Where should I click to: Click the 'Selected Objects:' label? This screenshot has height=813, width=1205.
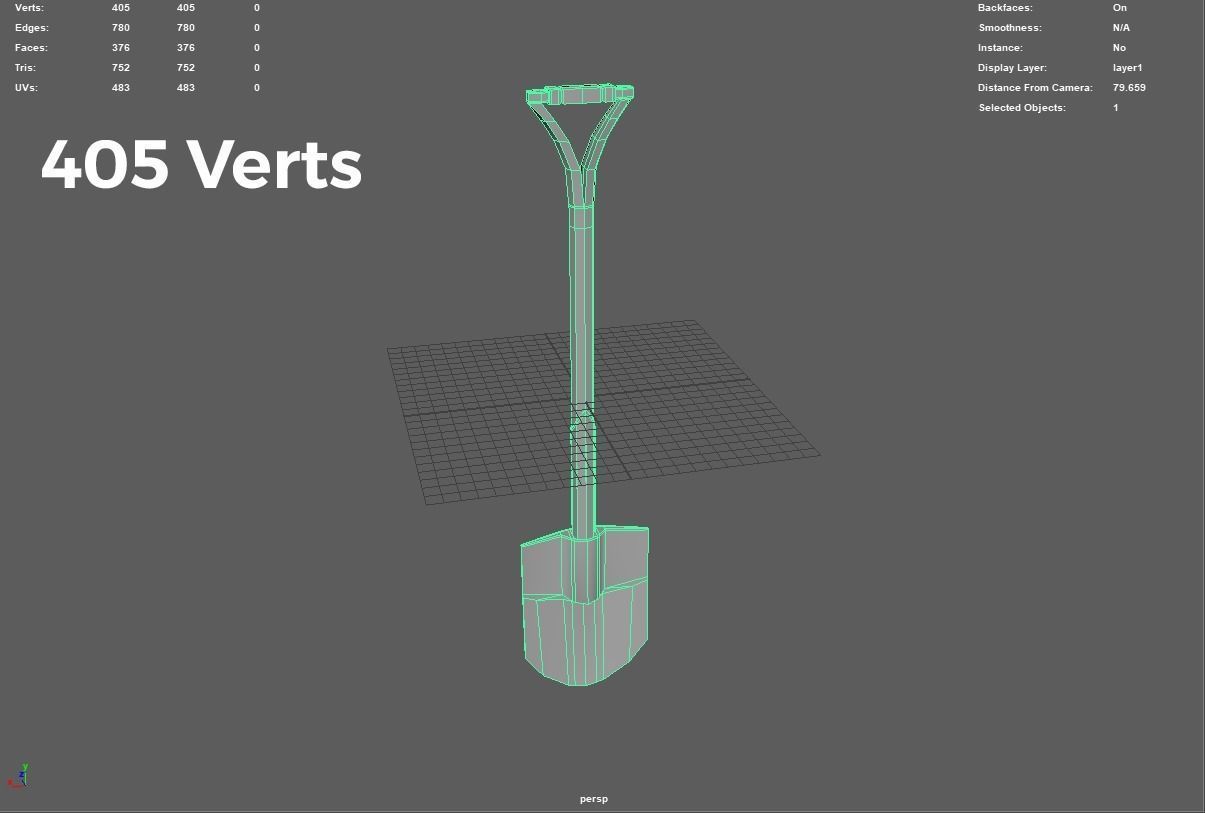point(1022,108)
